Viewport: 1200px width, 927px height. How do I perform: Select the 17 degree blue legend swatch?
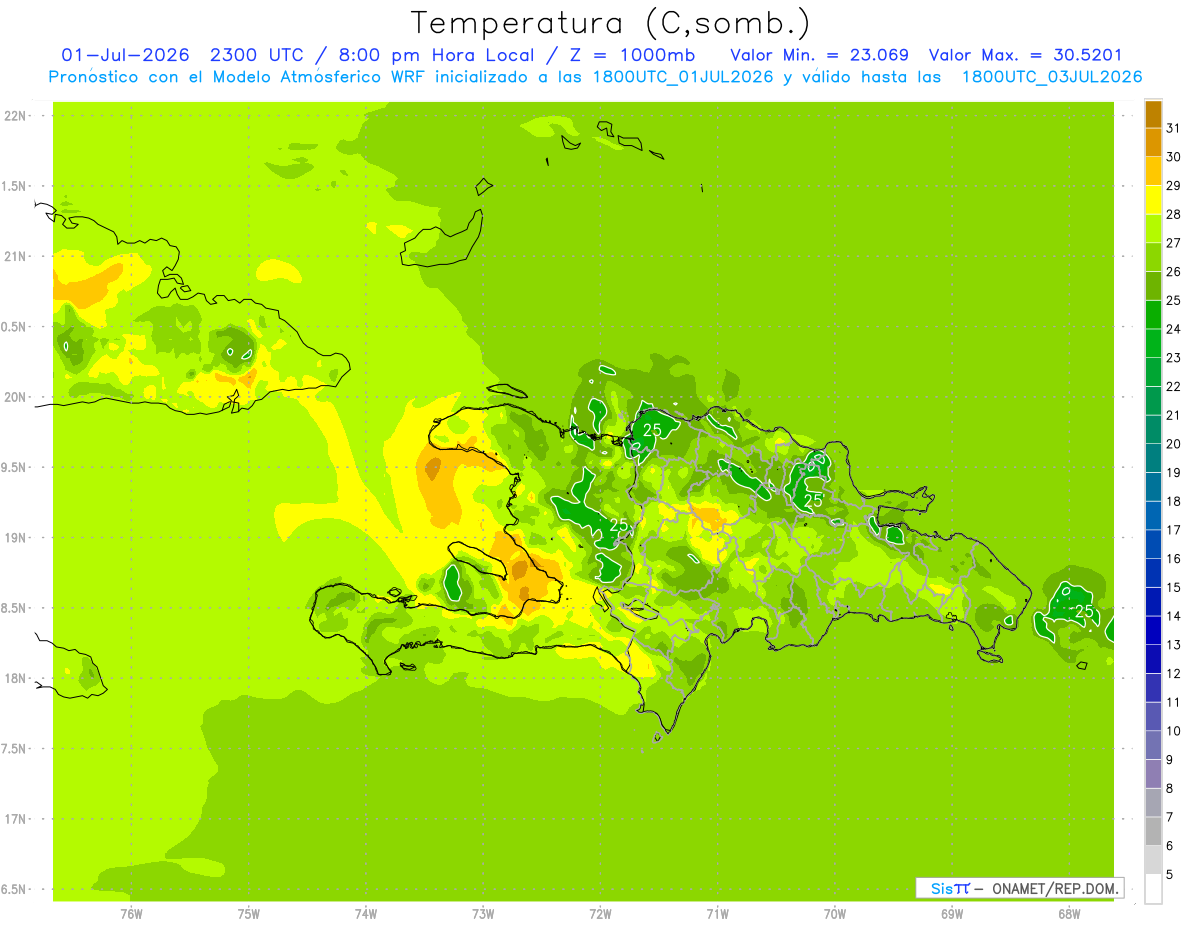tap(1153, 515)
